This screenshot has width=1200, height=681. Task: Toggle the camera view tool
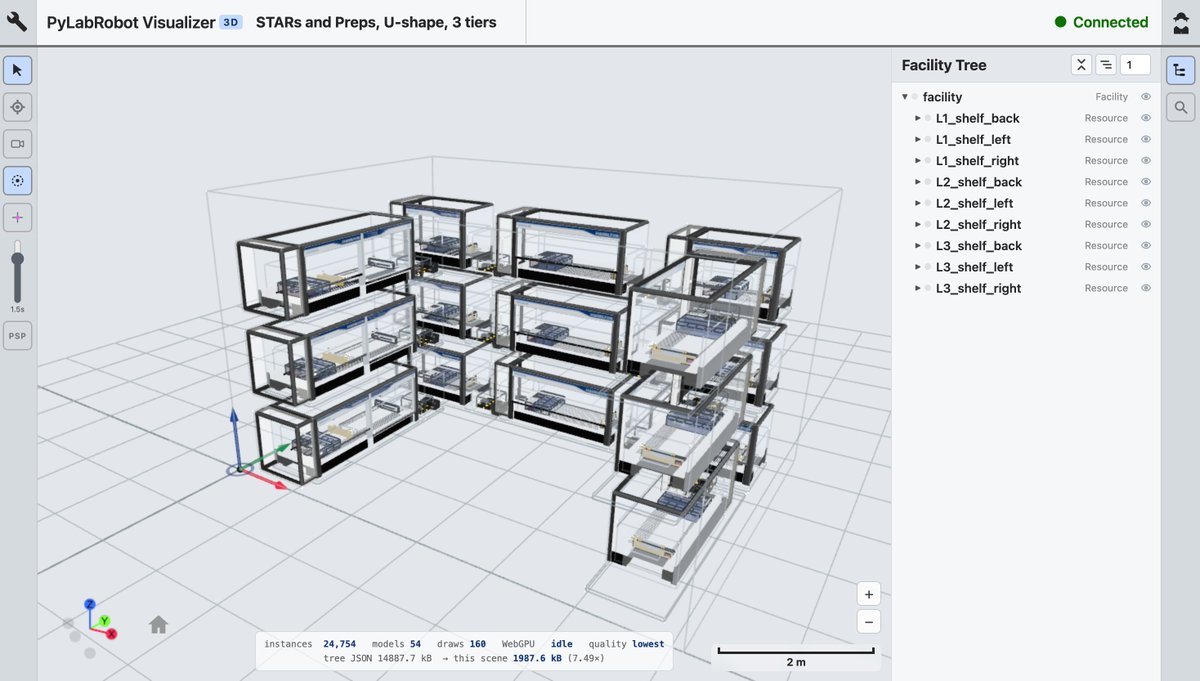point(17,144)
